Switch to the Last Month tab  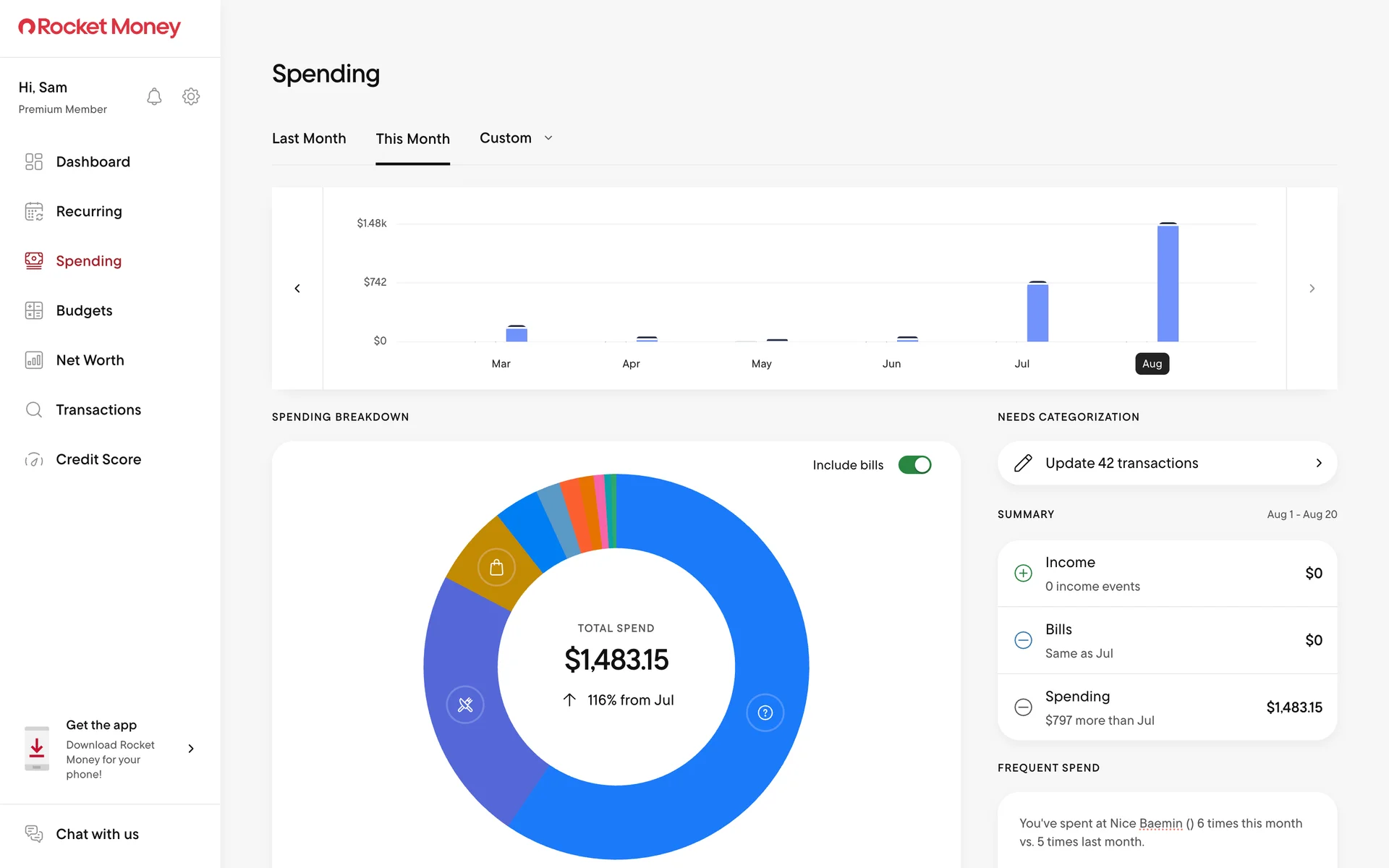[309, 138]
